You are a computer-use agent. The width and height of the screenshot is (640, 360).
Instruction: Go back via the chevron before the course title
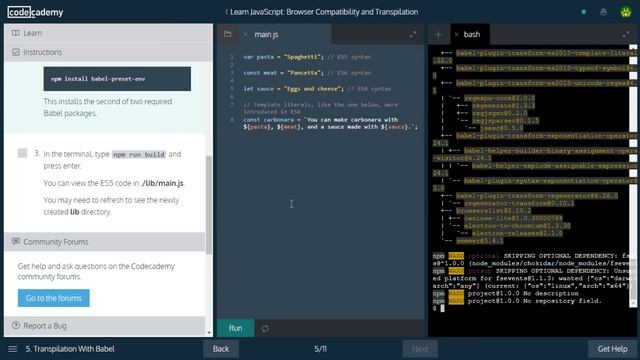(227, 12)
